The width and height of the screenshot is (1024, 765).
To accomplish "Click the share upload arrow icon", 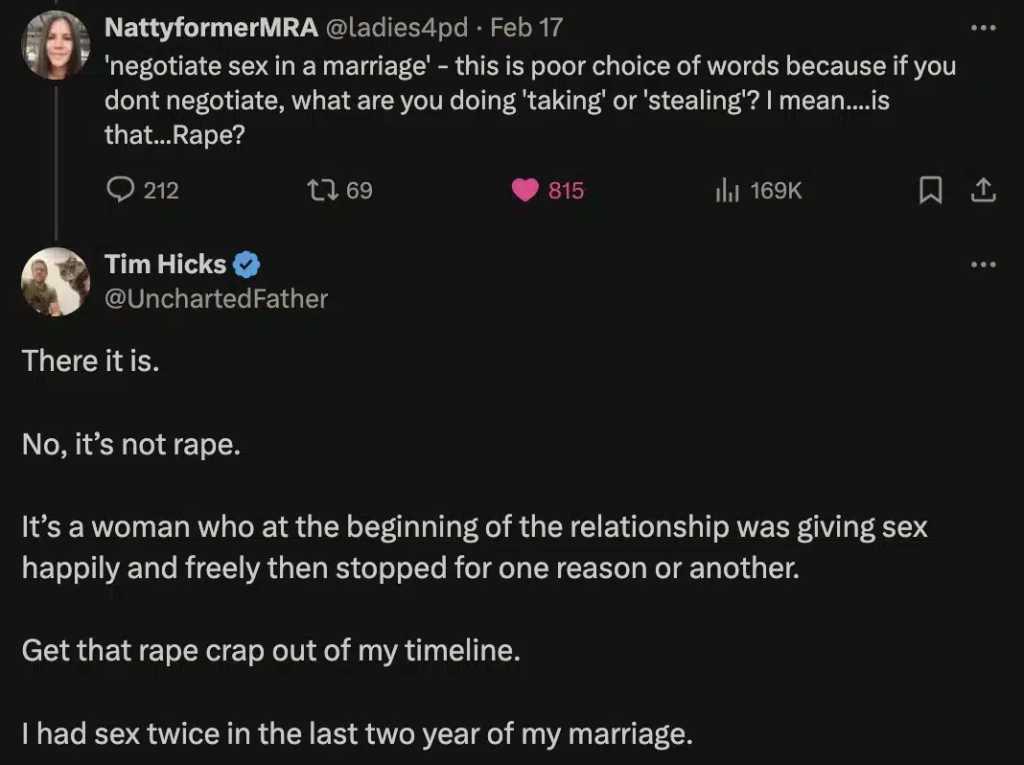I will pyautogui.click(x=983, y=189).
